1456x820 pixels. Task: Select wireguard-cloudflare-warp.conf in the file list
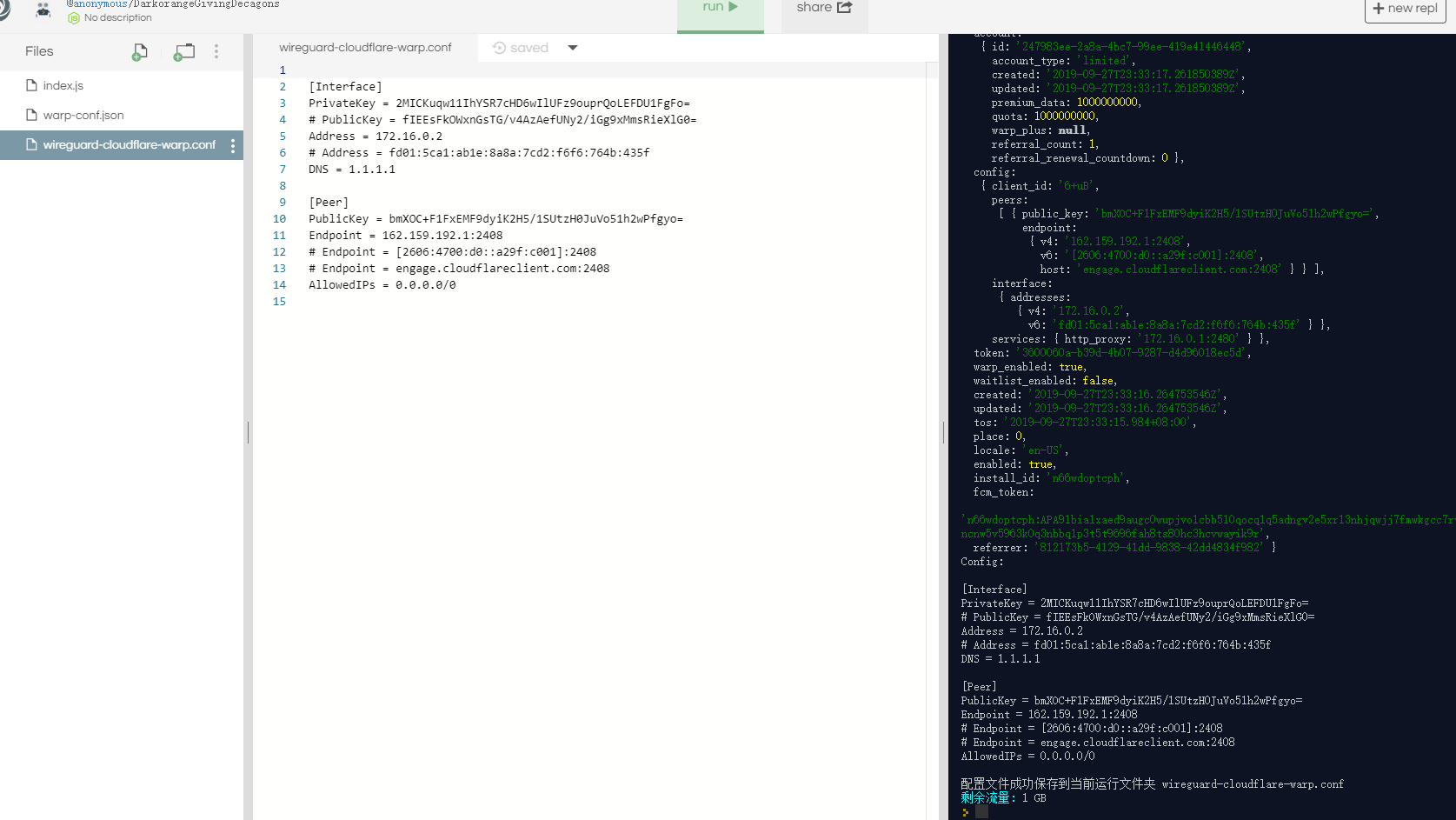click(x=129, y=145)
